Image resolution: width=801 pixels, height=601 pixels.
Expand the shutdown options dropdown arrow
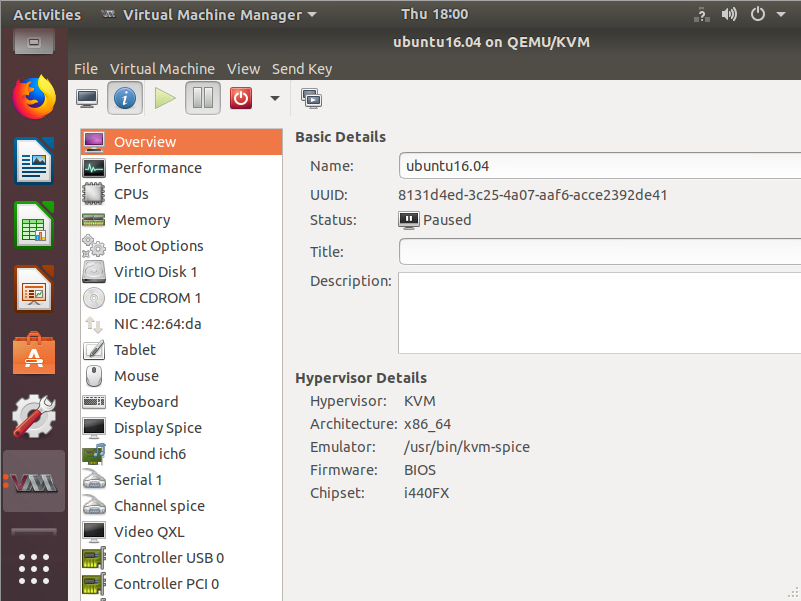(275, 98)
